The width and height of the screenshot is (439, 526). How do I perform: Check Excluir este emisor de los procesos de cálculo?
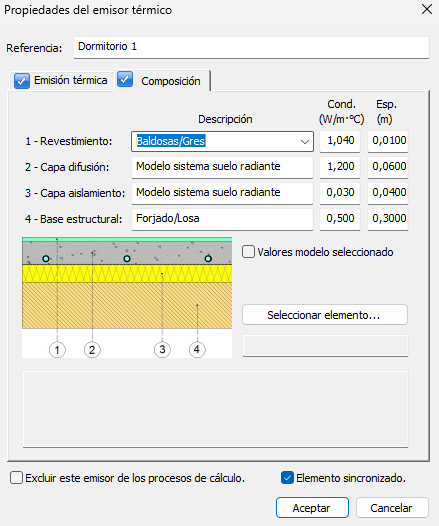16,477
